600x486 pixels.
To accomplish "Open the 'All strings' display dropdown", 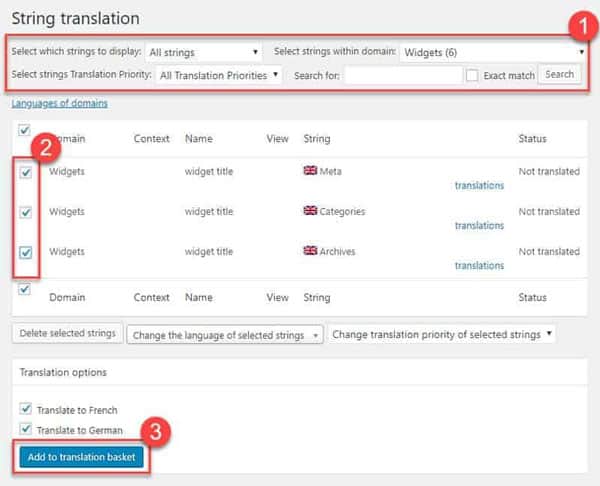I will pos(203,51).
